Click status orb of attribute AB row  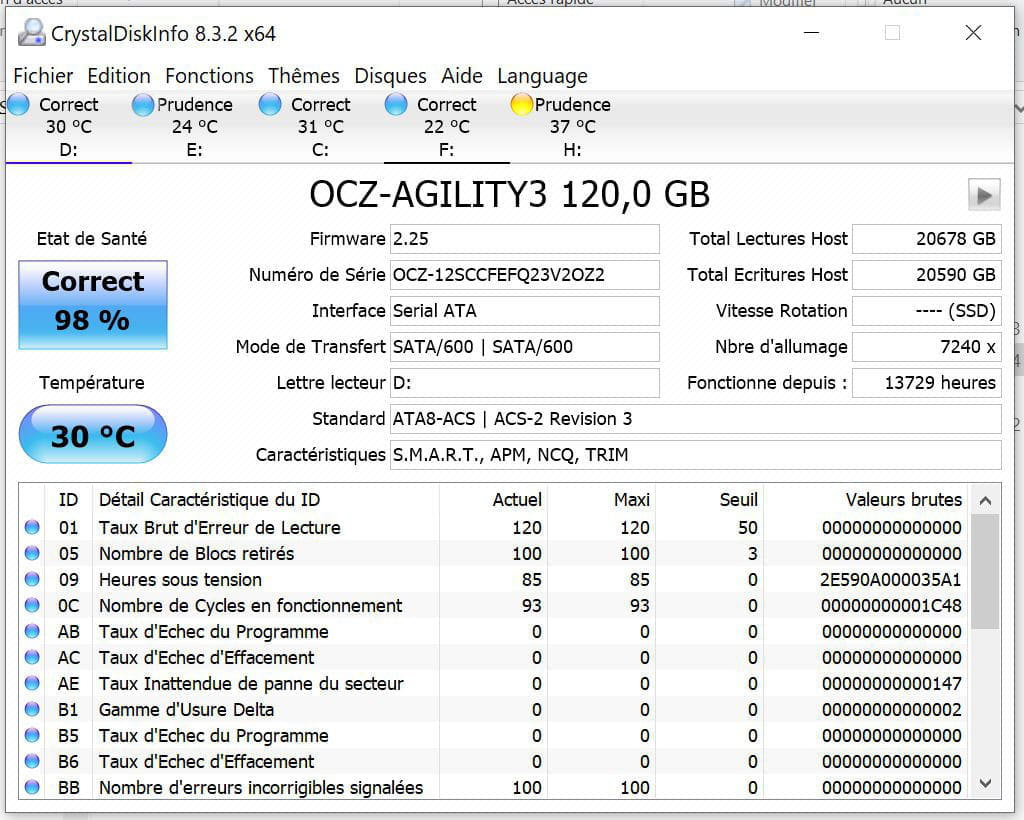click(32, 631)
